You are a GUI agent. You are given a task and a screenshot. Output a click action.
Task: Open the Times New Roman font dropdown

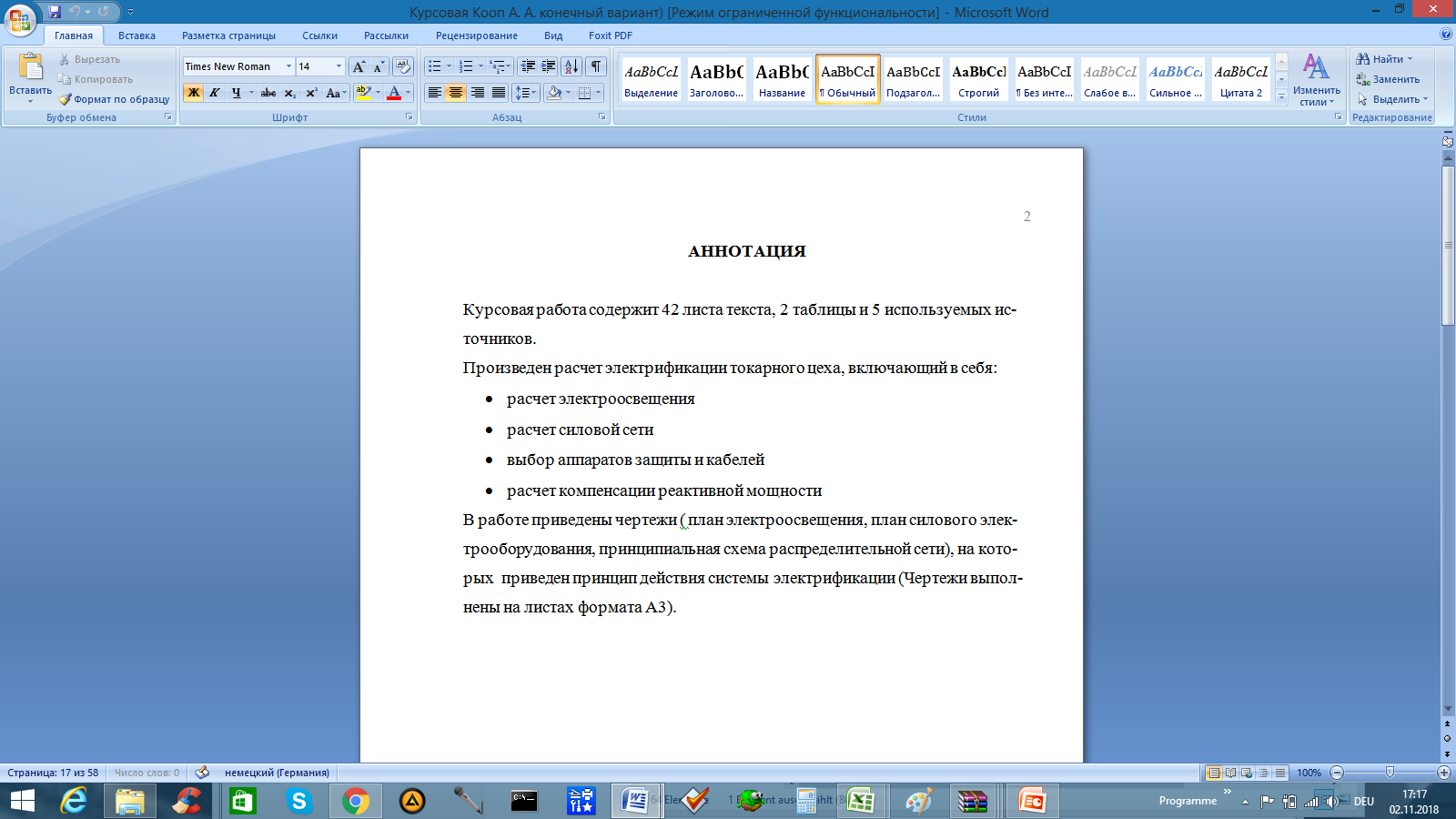click(288, 66)
